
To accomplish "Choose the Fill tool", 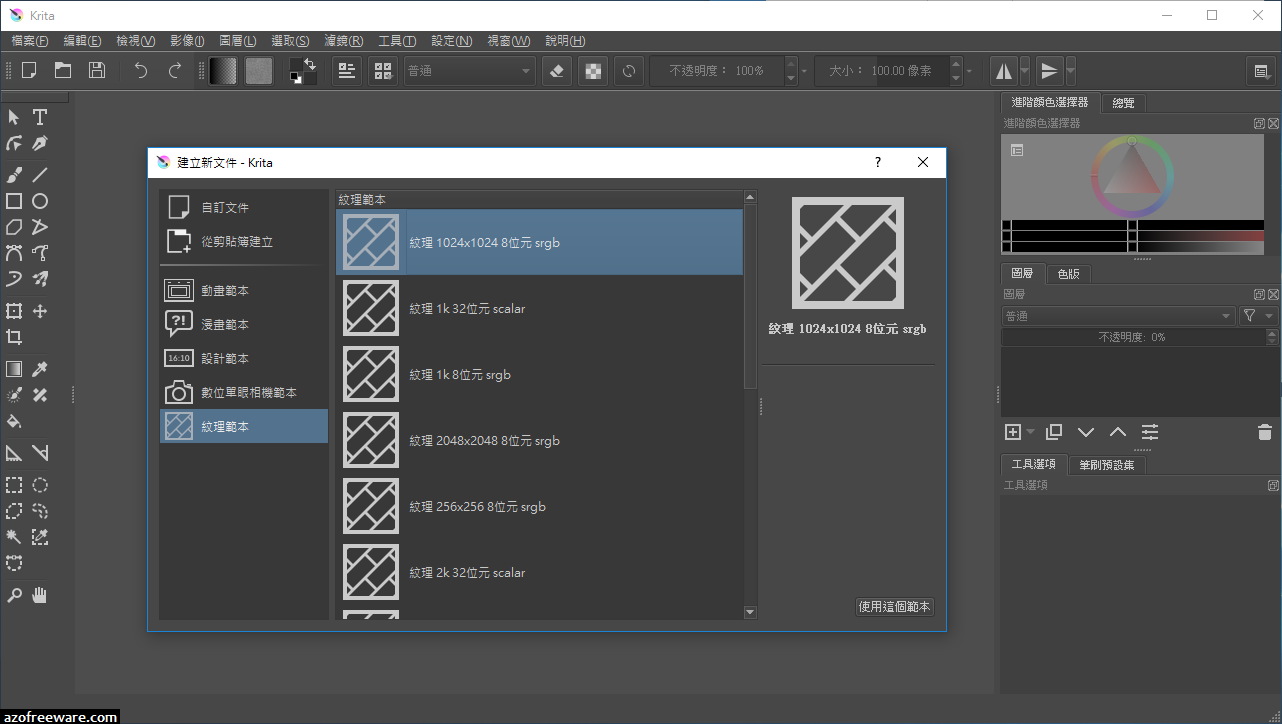I will click(14, 421).
